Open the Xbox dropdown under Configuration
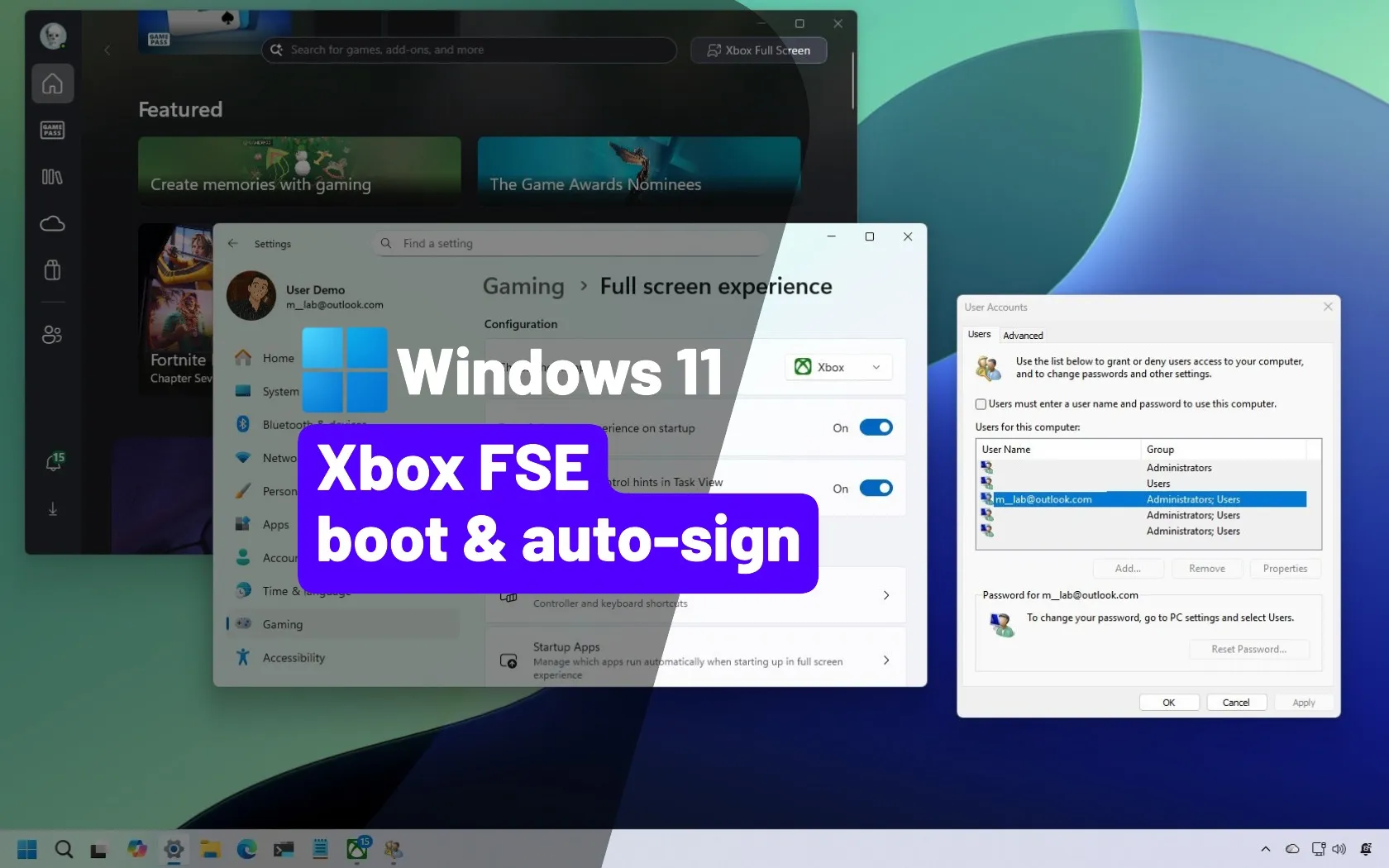The width and height of the screenshot is (1389, 868). point(837,367)
